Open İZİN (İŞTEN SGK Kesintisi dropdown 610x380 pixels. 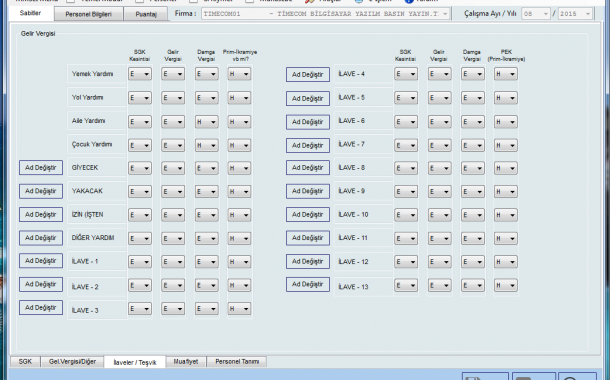point(140,215)
